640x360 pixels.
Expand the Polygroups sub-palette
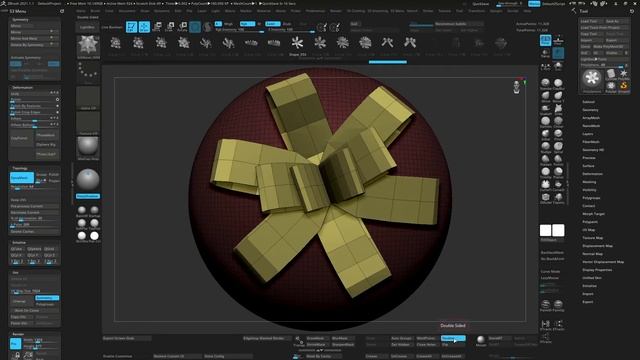591,198
